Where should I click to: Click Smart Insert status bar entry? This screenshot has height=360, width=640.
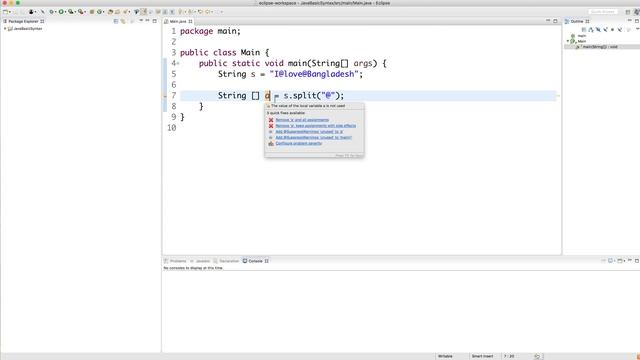[482, 356]
